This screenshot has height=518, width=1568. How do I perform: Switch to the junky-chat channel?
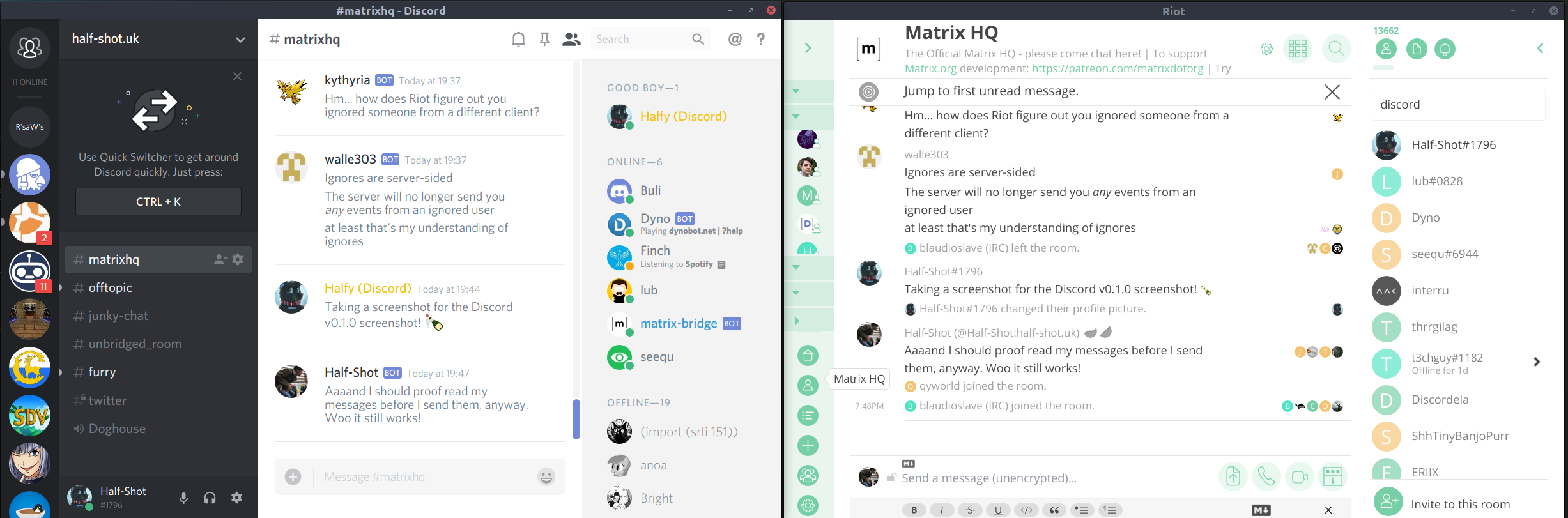[158, 316]
